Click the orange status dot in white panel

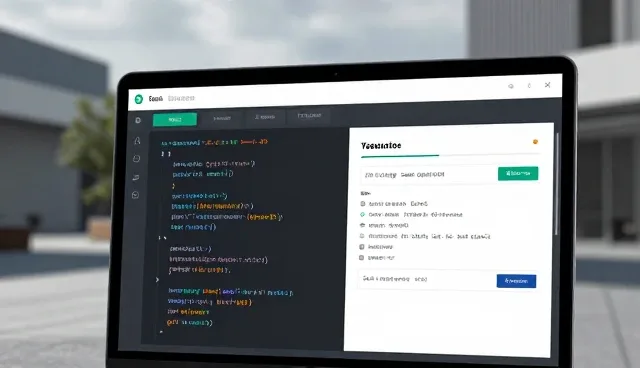coord(535,142)
